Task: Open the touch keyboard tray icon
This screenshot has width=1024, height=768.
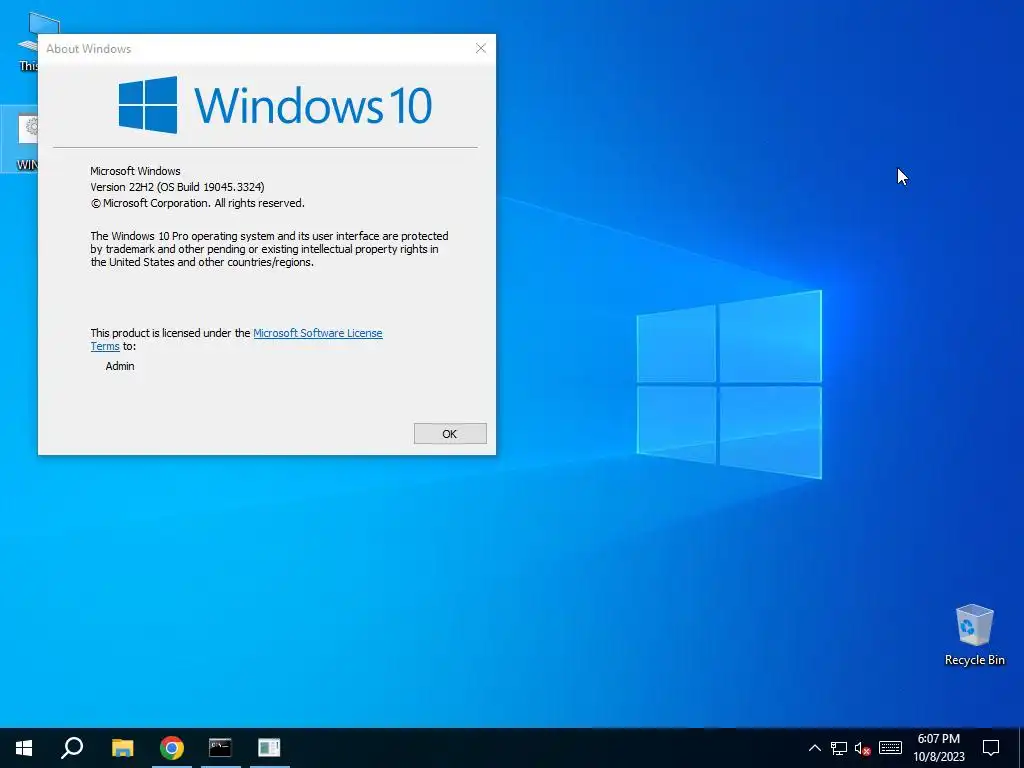Action: pos(890,748)
